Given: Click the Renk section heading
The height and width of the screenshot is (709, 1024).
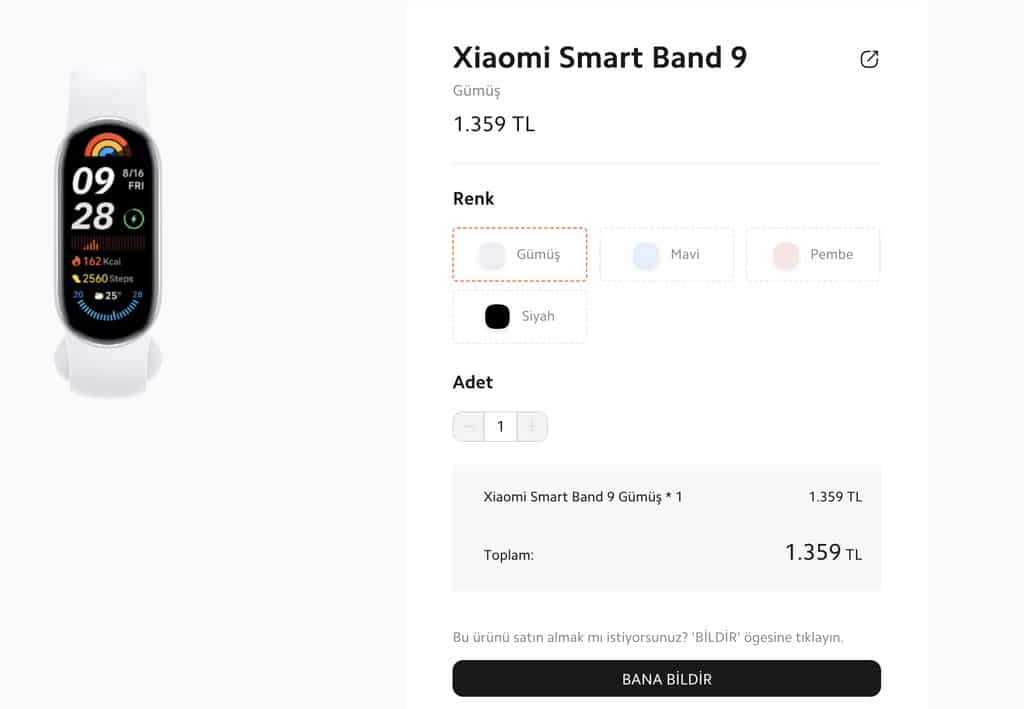Looking at the screenshot, I should (473, 198).
